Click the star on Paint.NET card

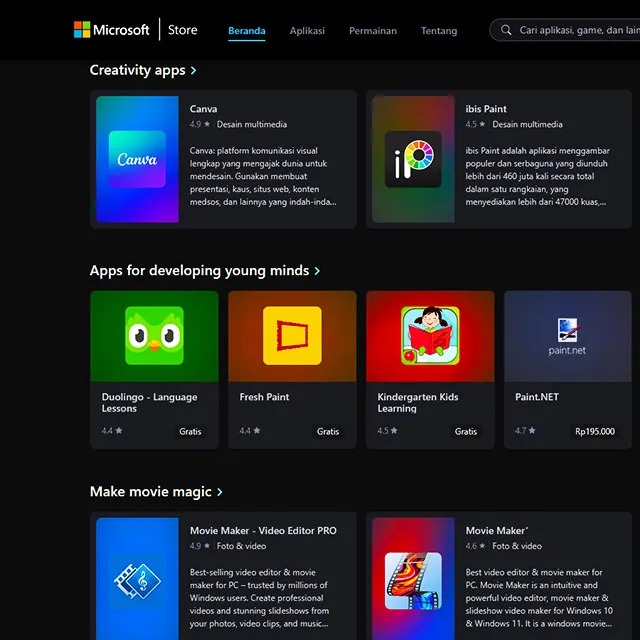(532, 430)
